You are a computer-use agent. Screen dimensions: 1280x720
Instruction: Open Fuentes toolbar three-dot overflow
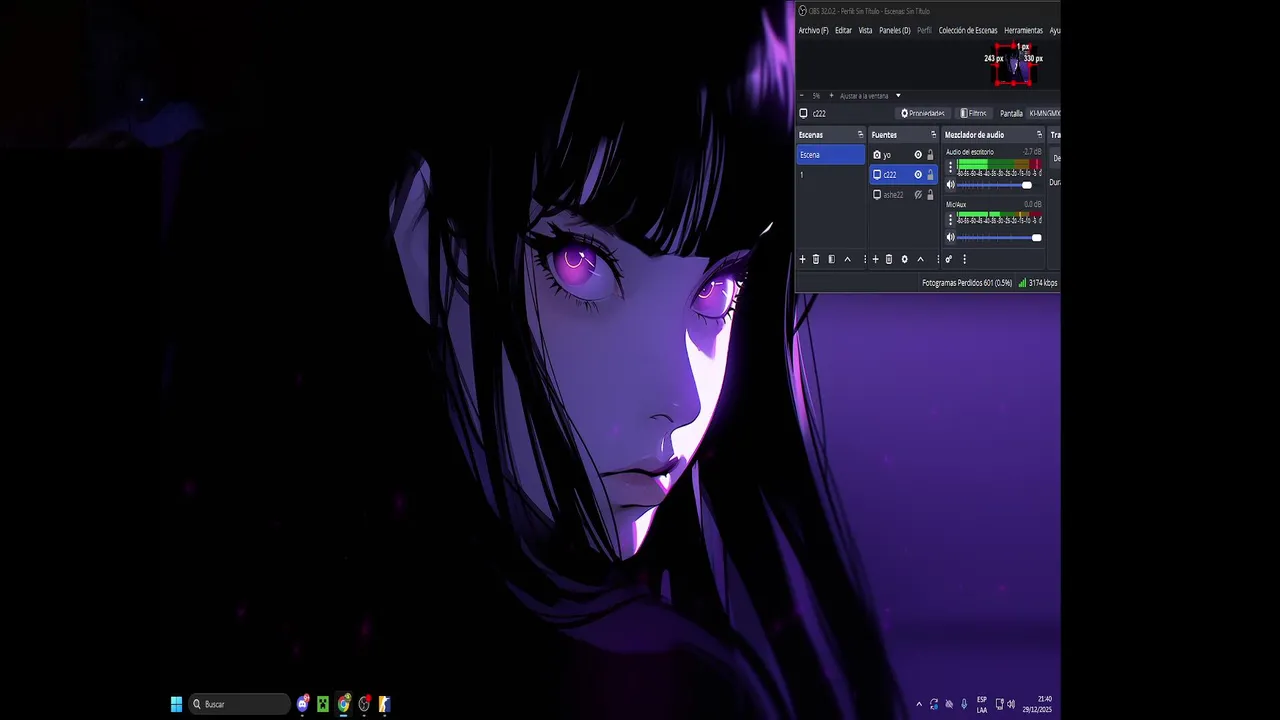938,259
